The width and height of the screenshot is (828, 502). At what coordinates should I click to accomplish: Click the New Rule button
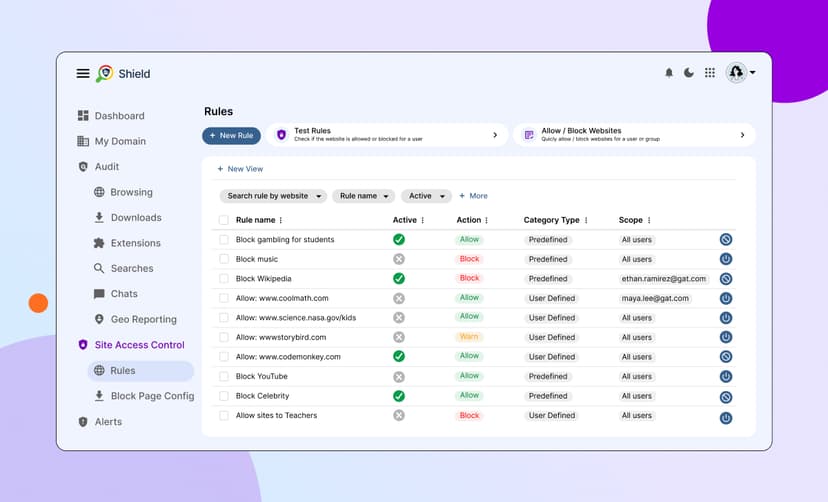point(231,136)
